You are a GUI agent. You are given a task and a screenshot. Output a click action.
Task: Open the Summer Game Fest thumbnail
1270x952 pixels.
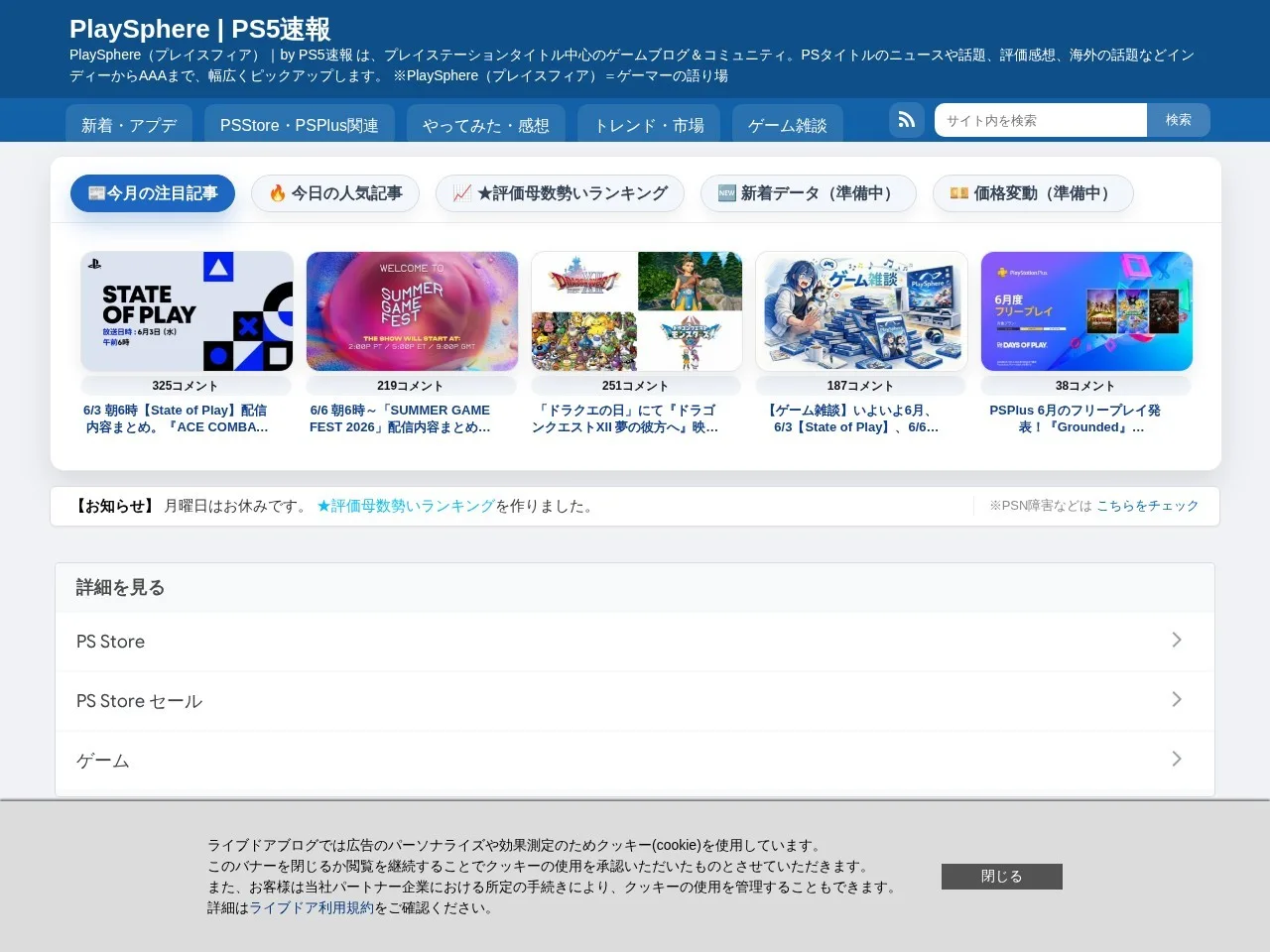point(412,311)
